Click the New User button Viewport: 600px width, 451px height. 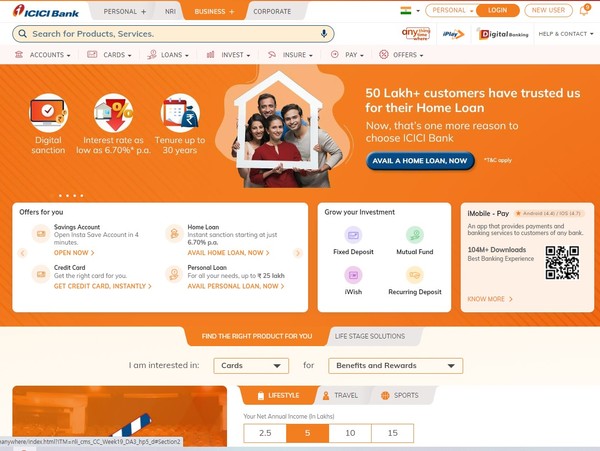(548, 10)
